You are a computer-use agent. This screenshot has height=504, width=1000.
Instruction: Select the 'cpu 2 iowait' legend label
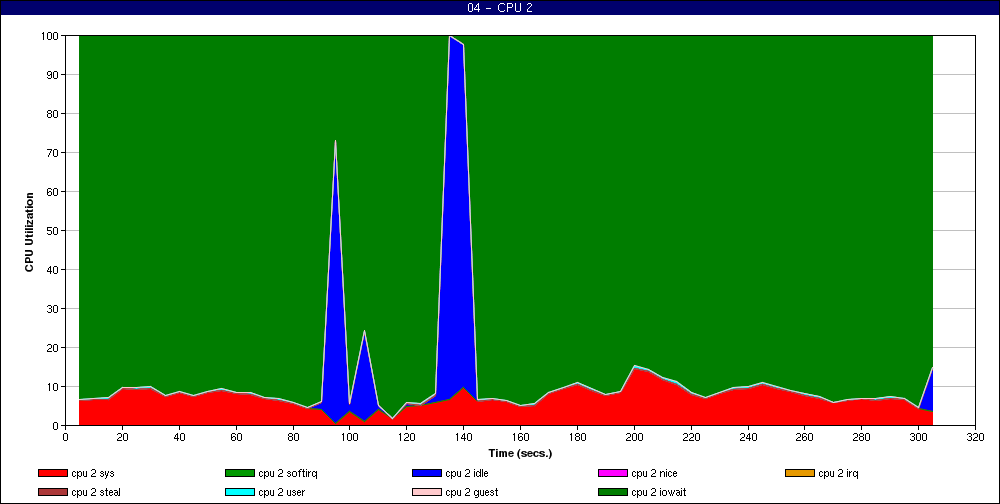point(659,493)
